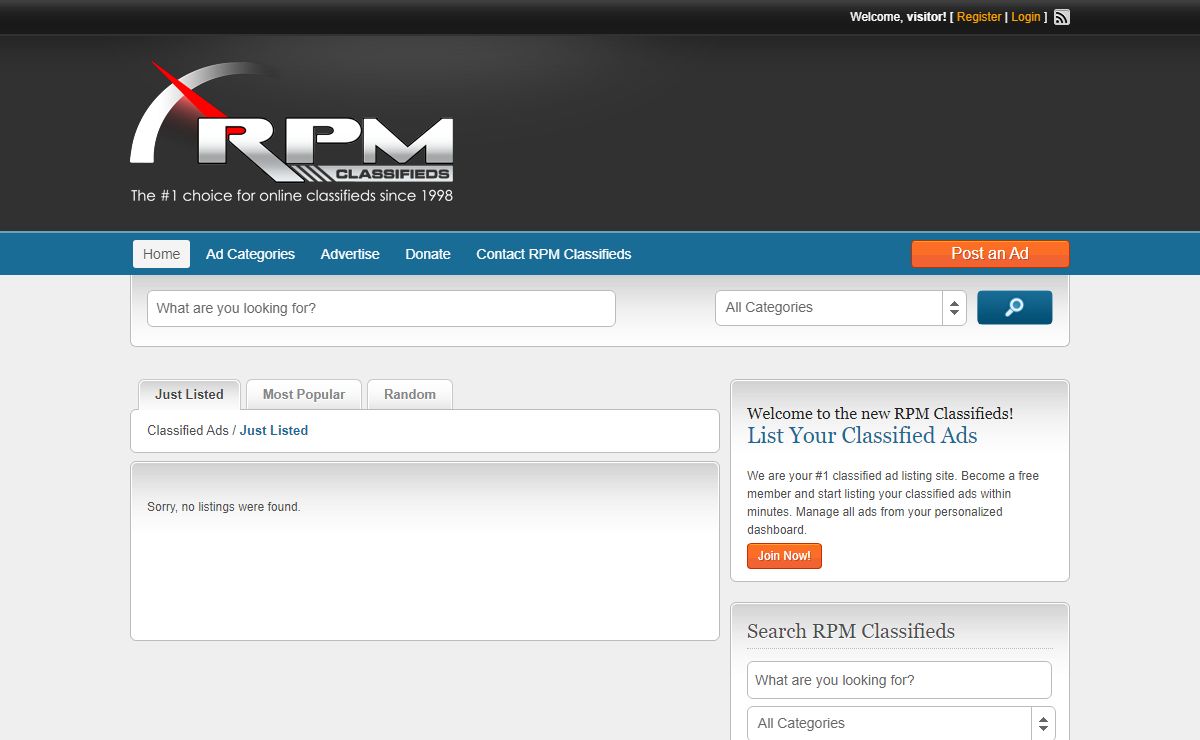
Task: Click the Login link
Action: [1026, 17]
